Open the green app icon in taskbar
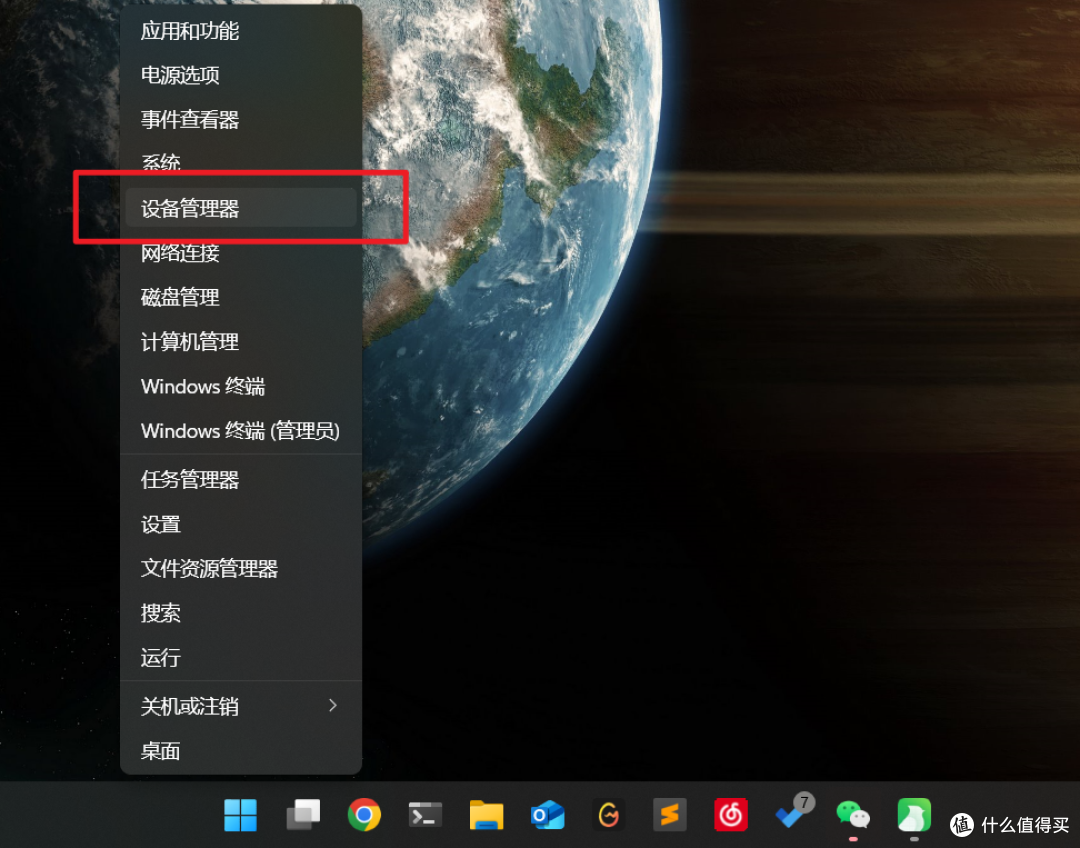This screenshot has height=848, width=1080. (914, 816)
